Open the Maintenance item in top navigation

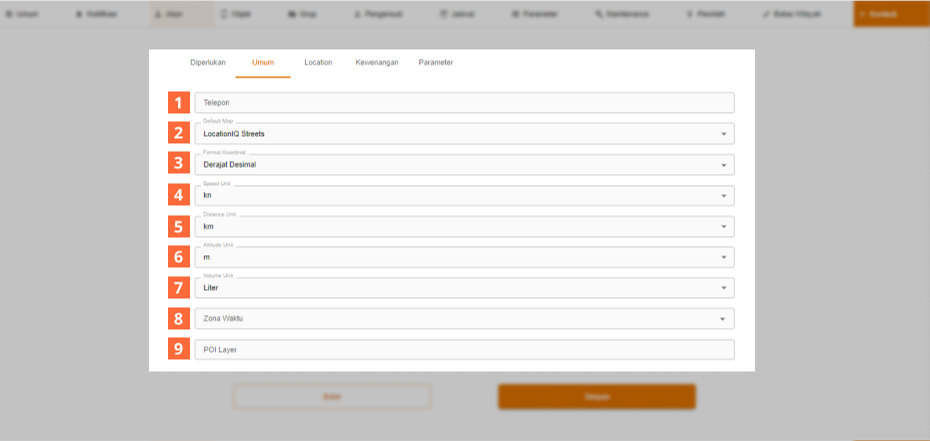click(x=622, y=14)
